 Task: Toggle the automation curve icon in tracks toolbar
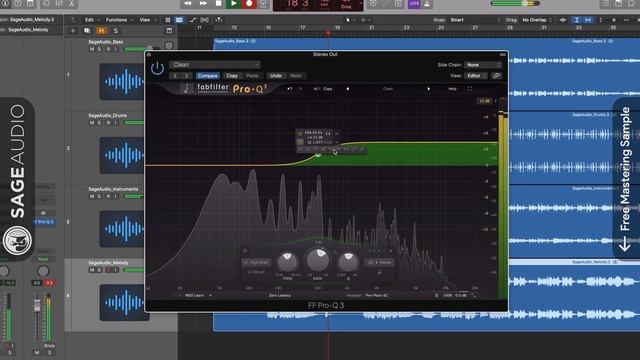click(193, 20)
